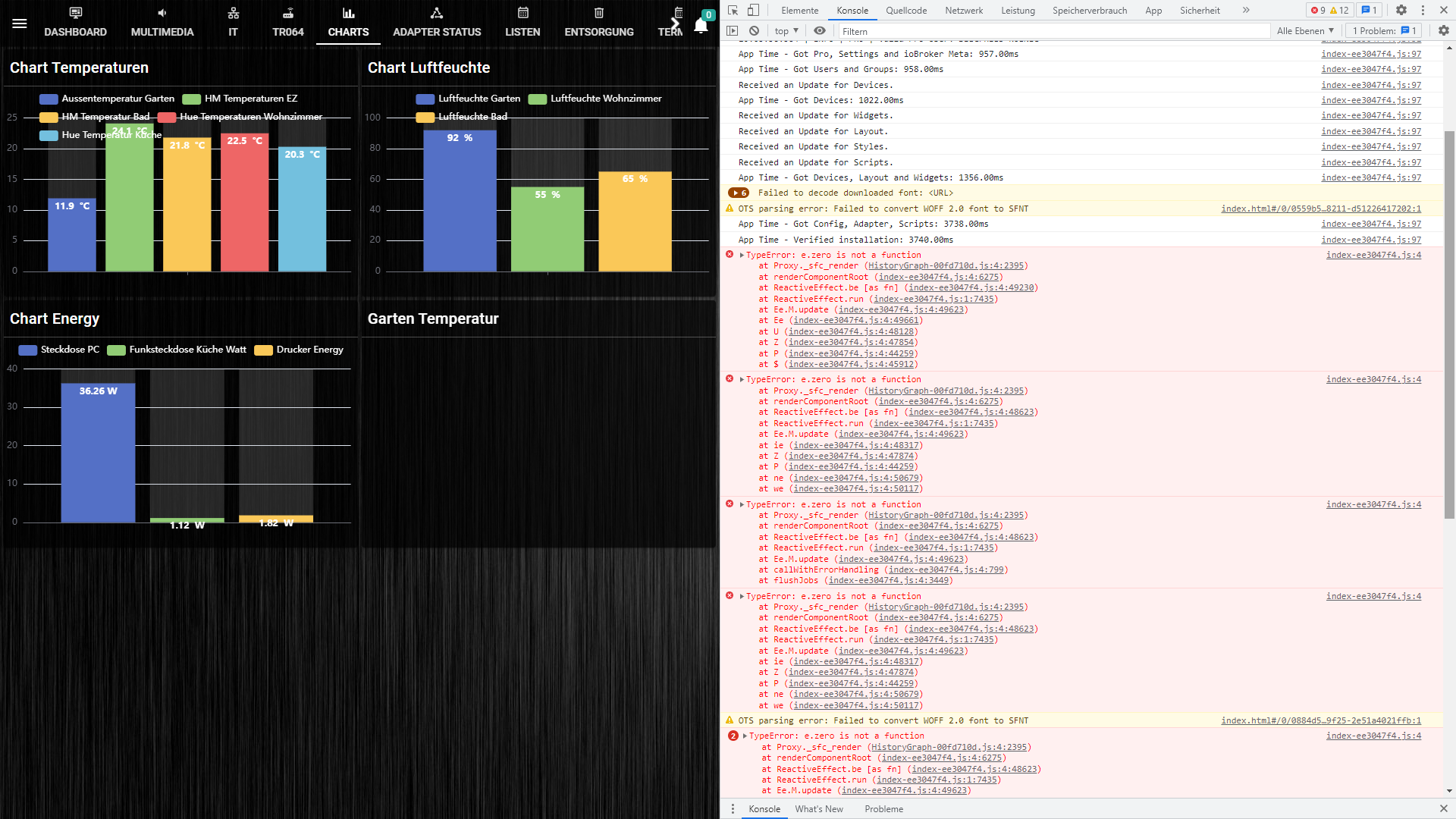
Task: Focus the Filtern input field
Action: pos(1054,31)
